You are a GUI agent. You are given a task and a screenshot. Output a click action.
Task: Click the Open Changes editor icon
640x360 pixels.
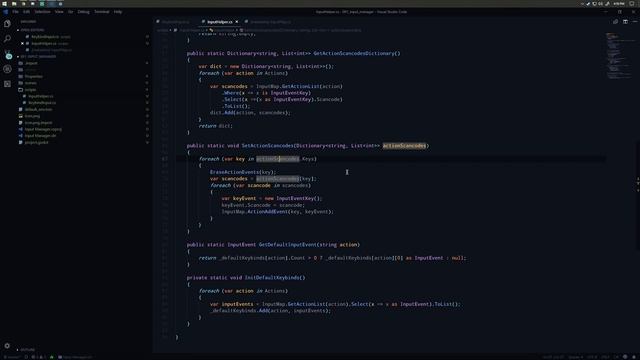click(616, 22)
